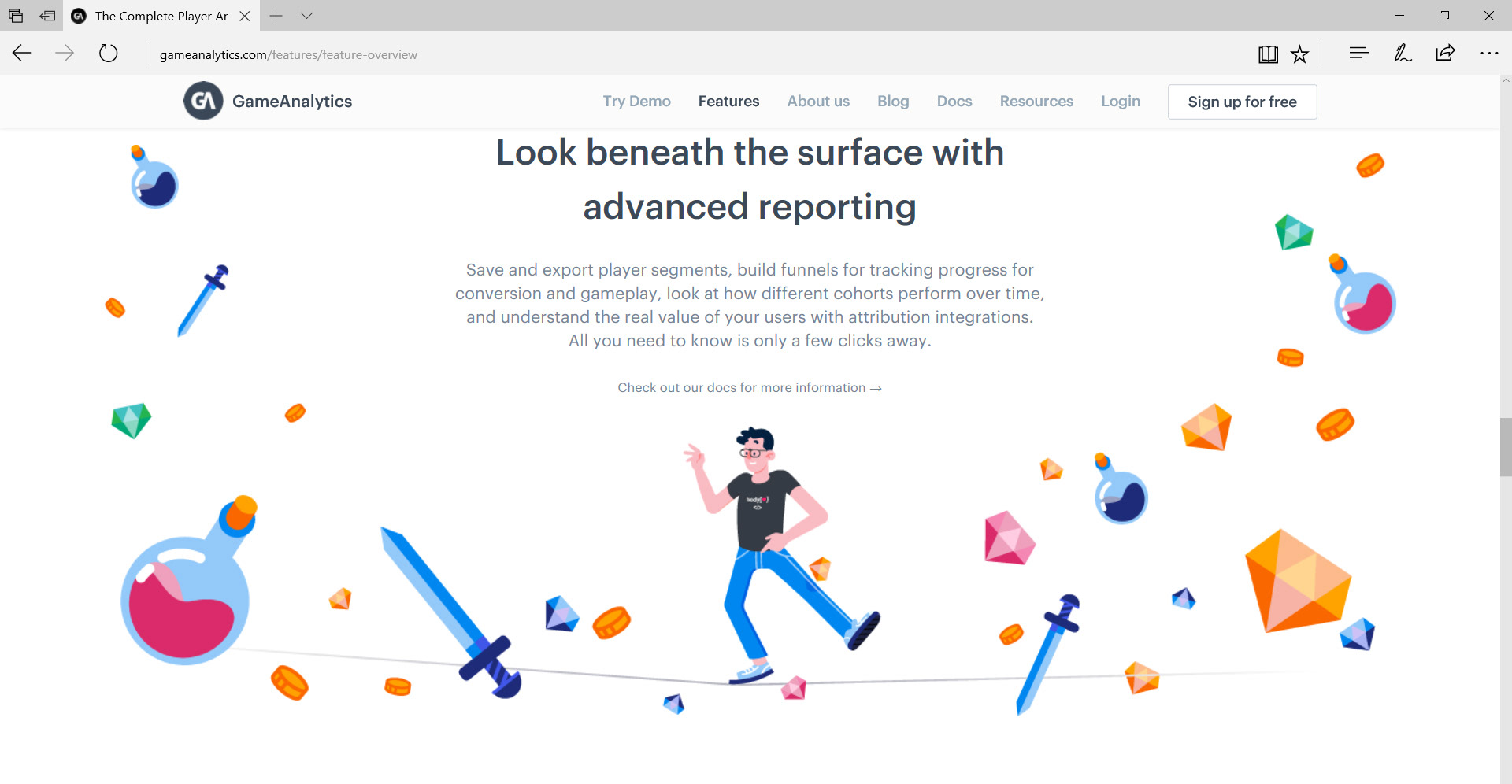Follow Check out our docs link
The width and height of the screenshot is (1512, 784).
749,388
